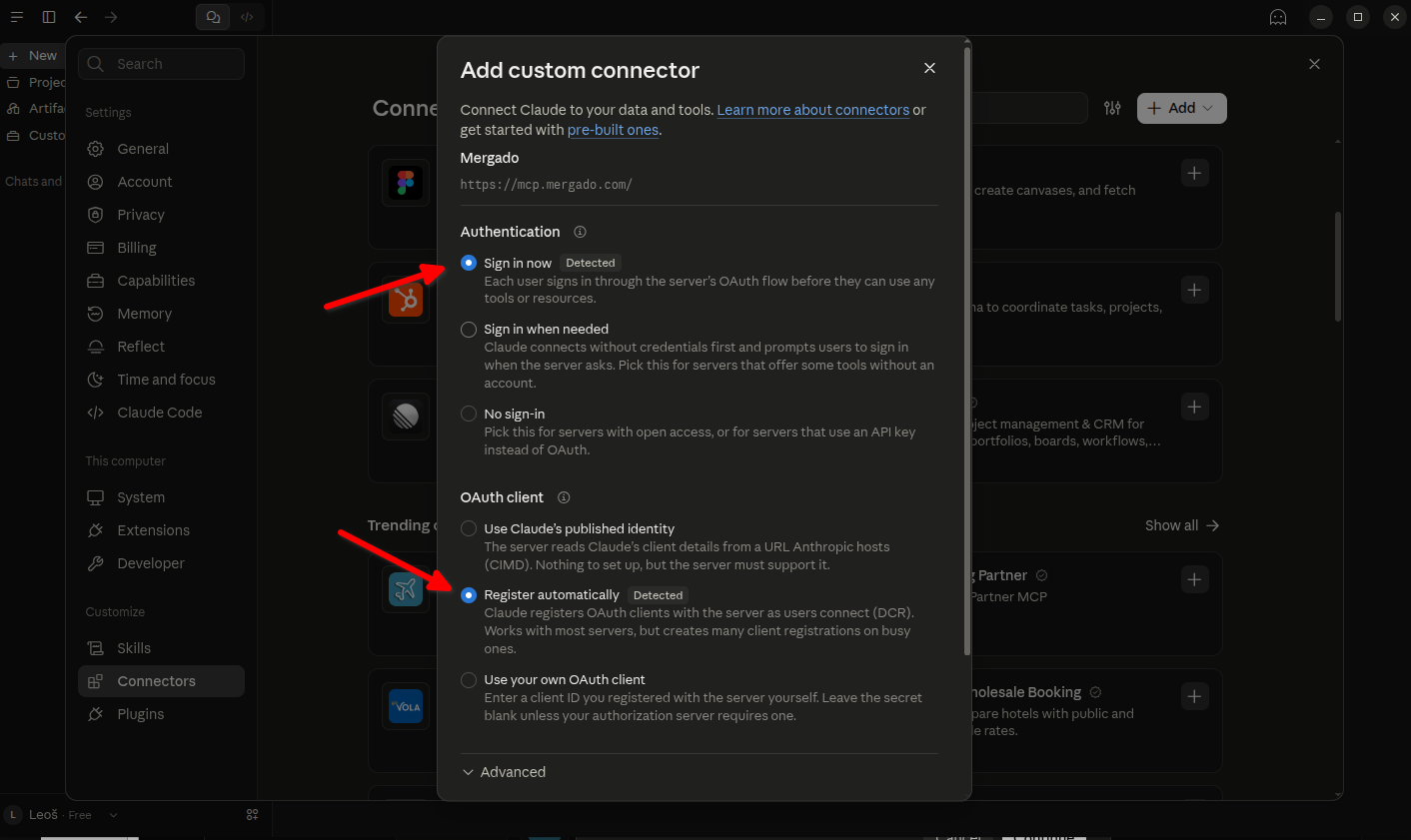Toggle the sidebar panel icon
The width and height of the screenshot is (1411, 840).
pos(49,17)
